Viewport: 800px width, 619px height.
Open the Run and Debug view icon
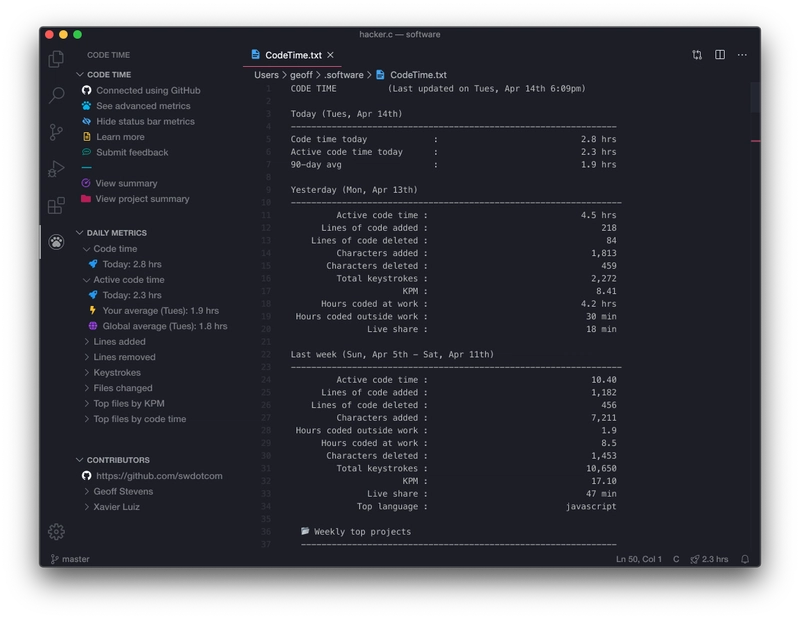(56, 169)
